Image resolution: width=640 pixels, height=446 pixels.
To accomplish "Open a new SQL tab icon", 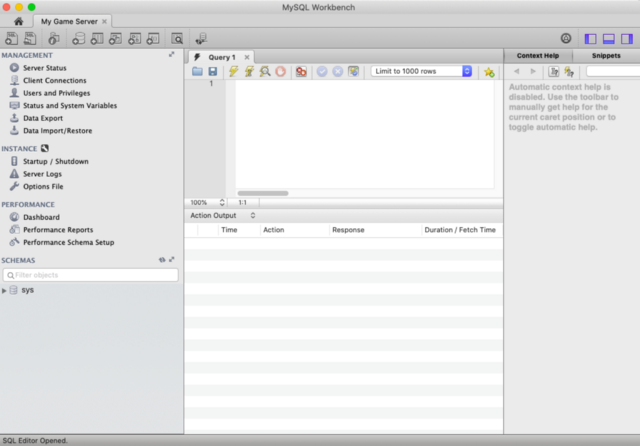I will 11,38.
